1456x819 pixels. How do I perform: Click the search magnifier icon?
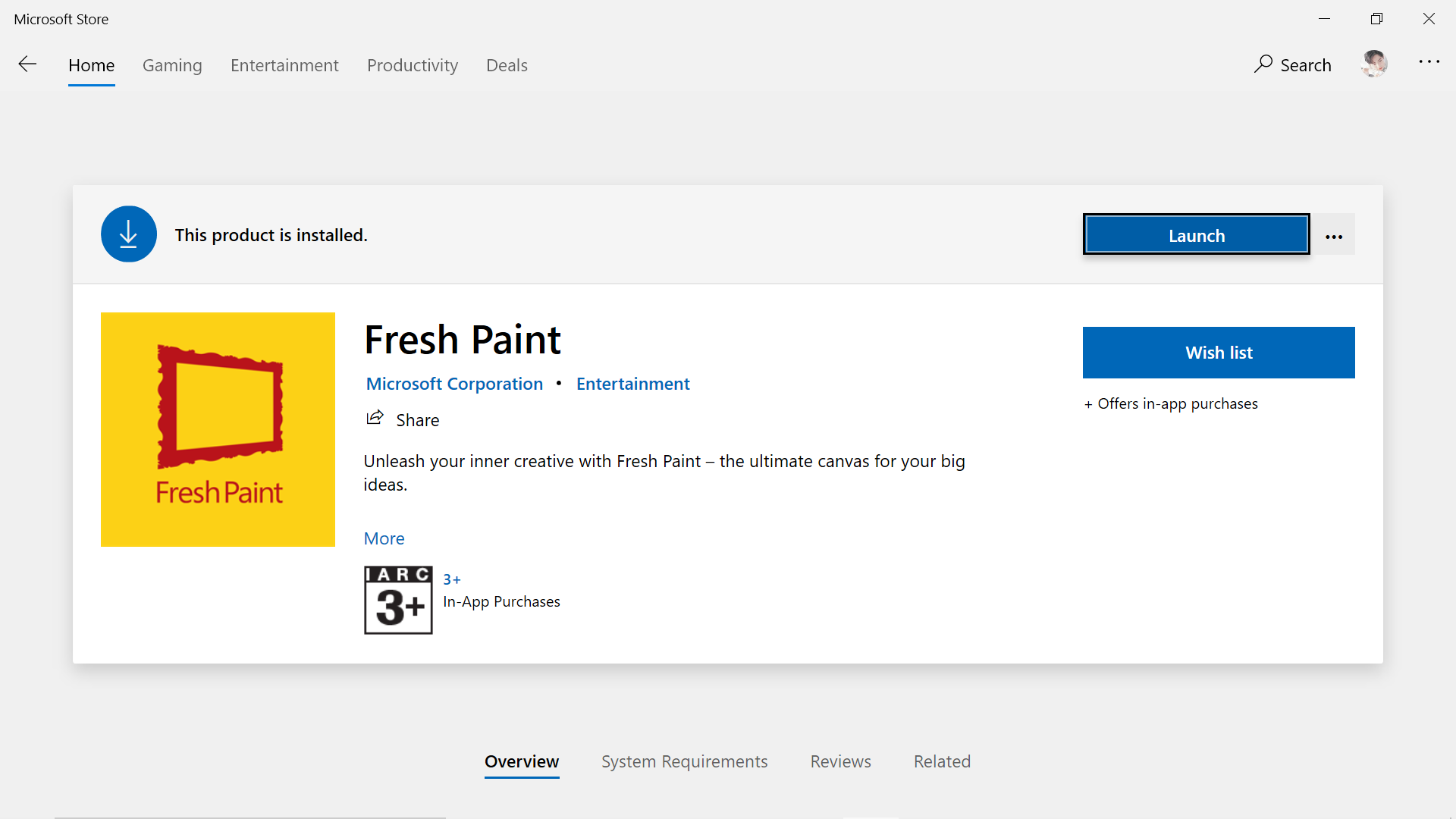click(x=1263, y=64)
